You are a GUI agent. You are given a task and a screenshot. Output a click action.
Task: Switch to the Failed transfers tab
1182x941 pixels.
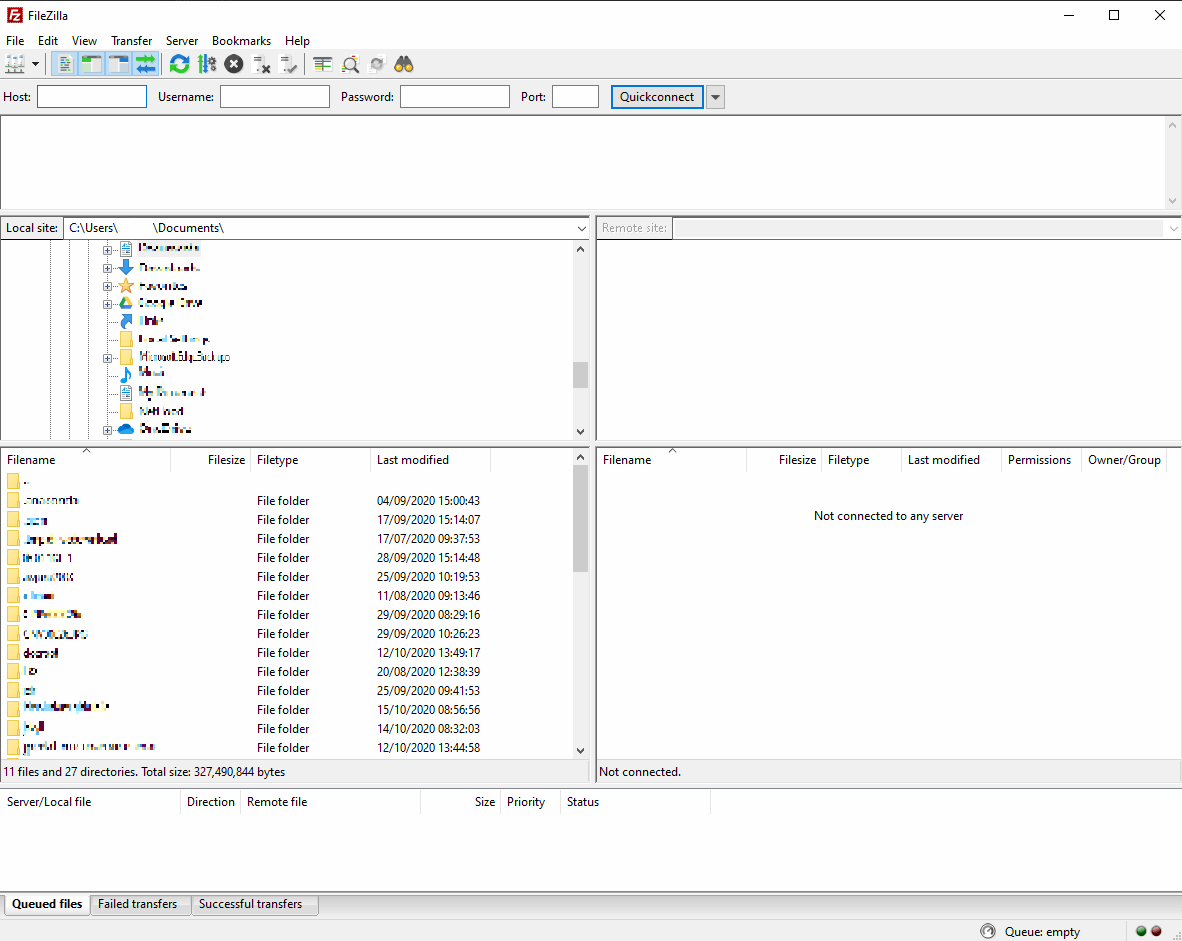pos(140,904)
